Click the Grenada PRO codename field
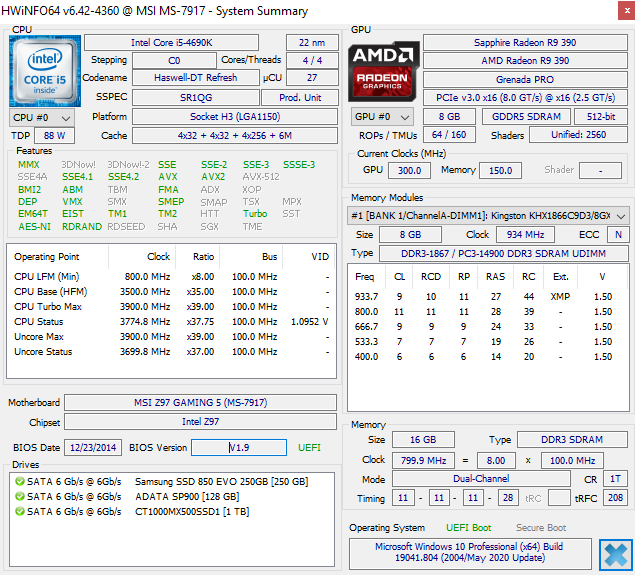Viewport: 635px width, 575px height. [525, 79]
